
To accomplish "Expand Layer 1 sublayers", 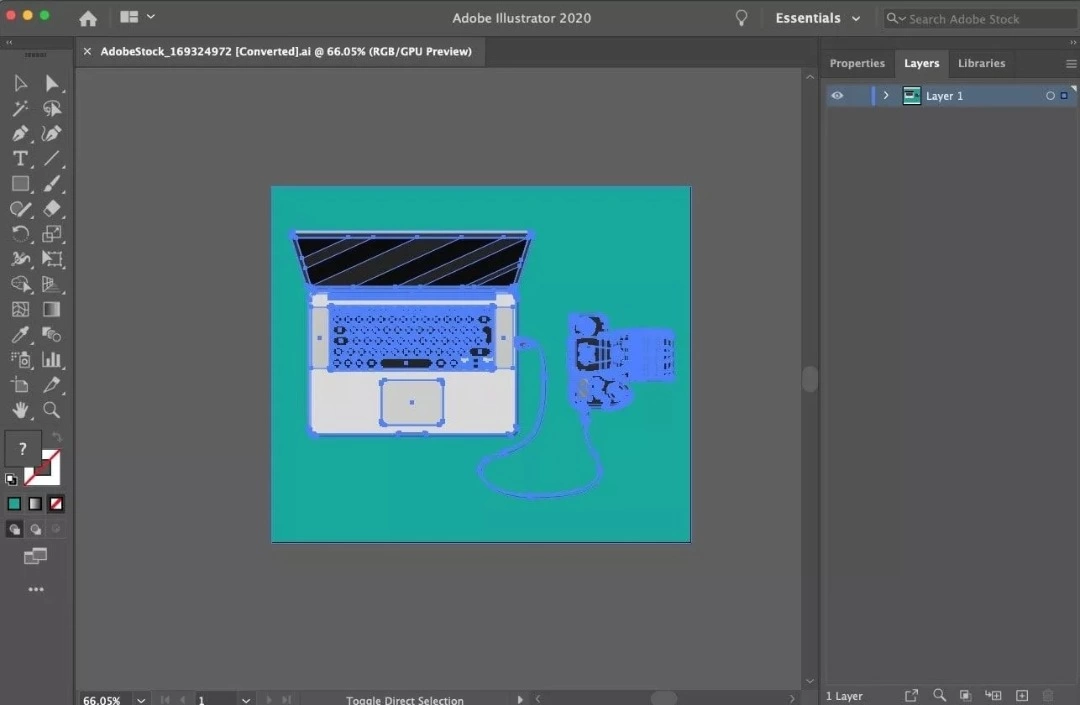I will pyautogui.click(x=886, y=96).
